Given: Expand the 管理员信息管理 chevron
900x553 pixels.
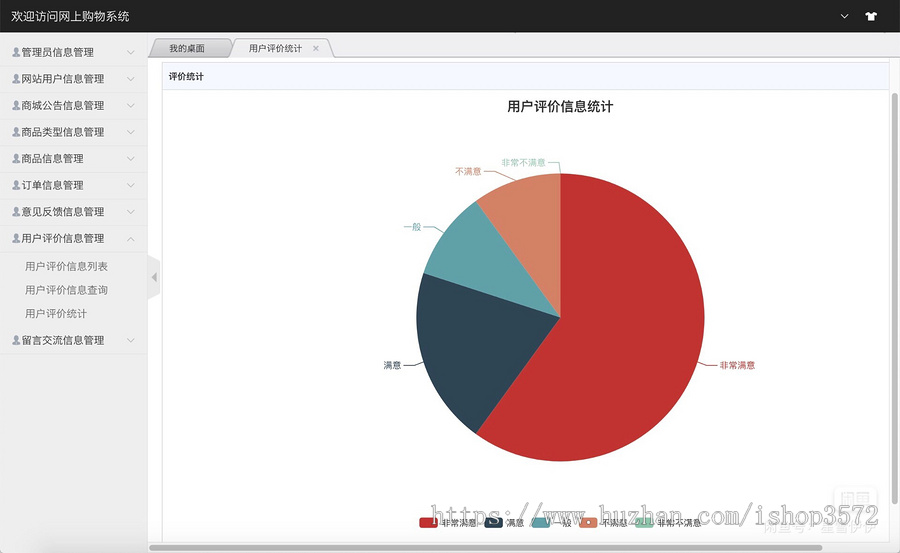Looking at the screenshot, I should point(131,52).
